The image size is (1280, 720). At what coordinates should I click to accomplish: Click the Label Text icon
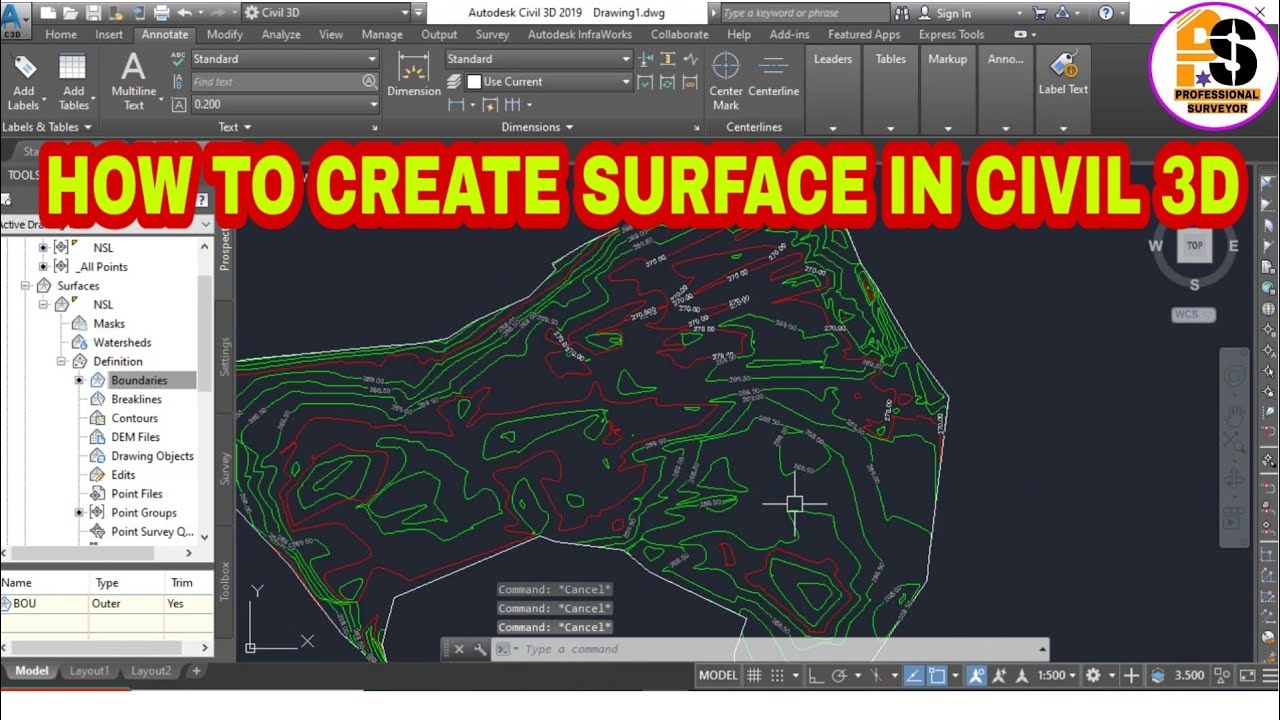coord(1062,65)
